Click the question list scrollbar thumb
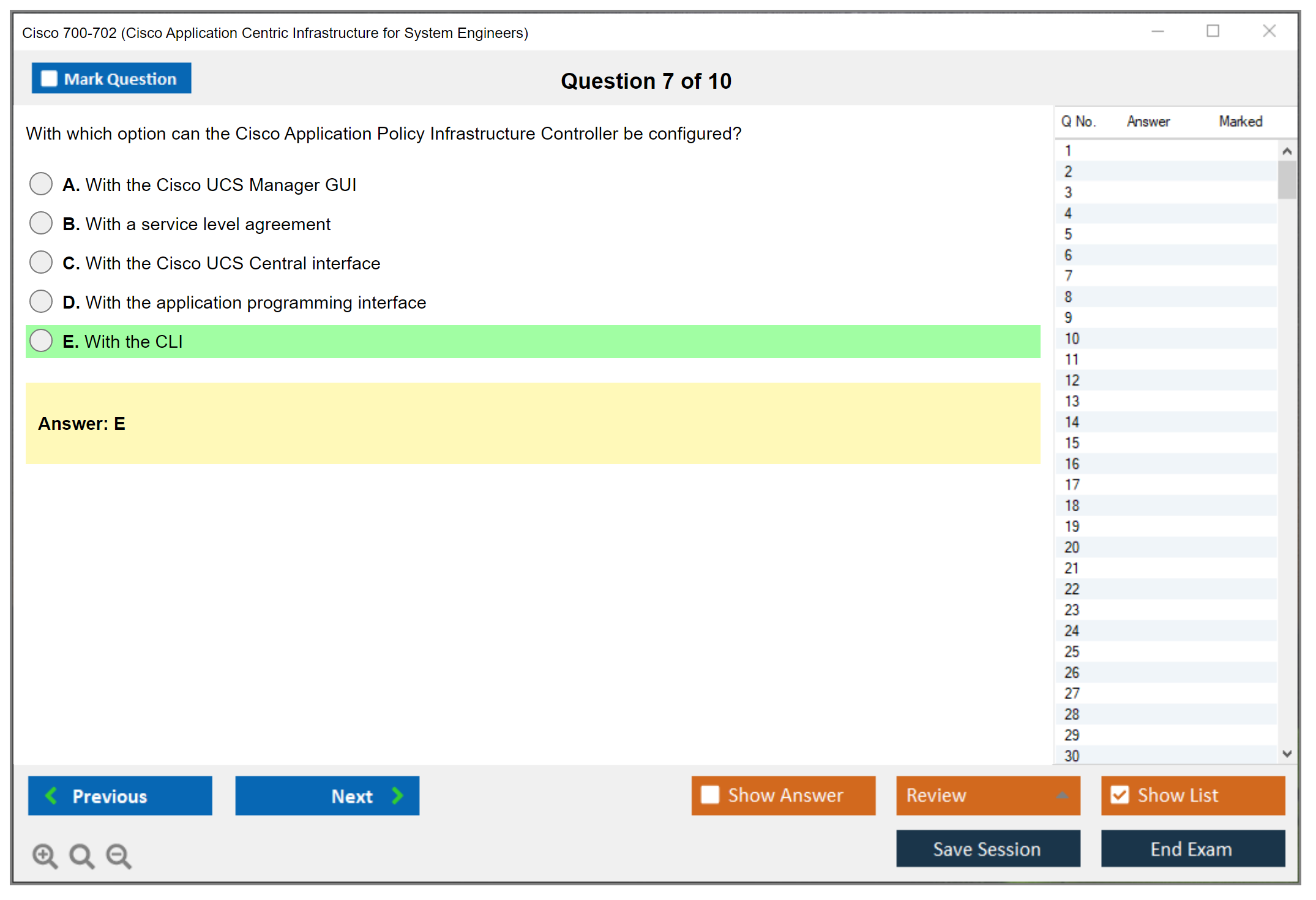Viewport: 1316px width, 900px height. 1287,179
